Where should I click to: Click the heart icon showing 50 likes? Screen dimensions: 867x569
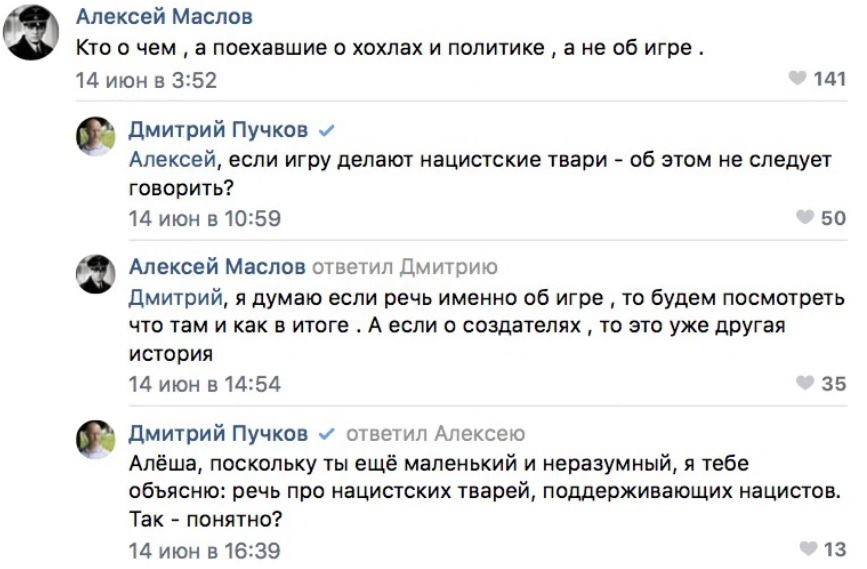805,217
